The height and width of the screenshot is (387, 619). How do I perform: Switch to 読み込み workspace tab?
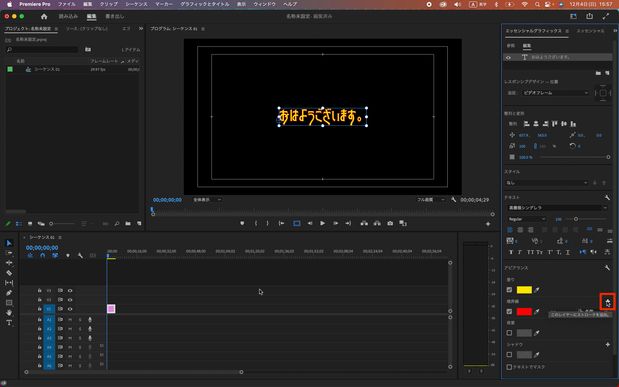68,16
